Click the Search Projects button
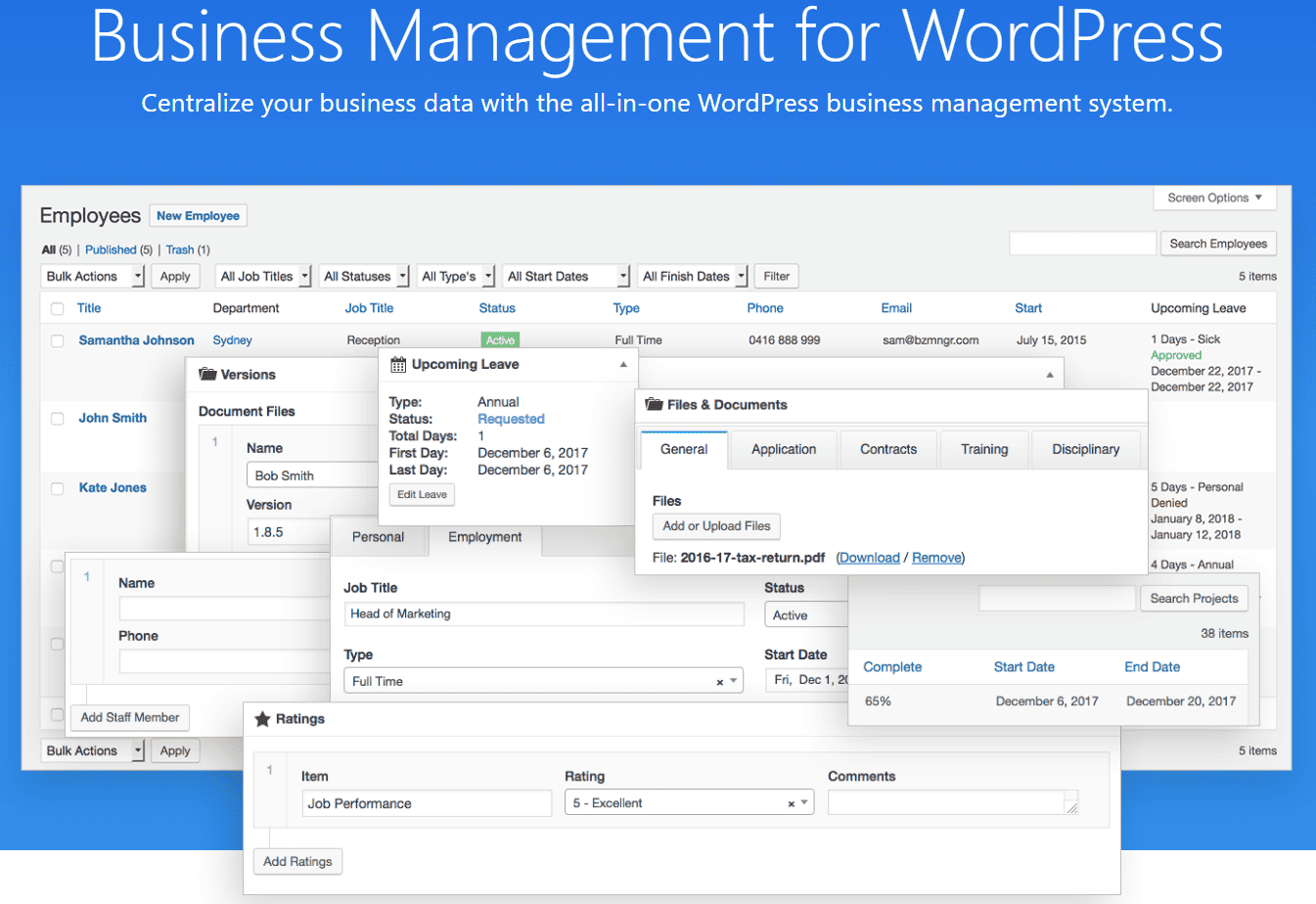The image size is (1316, 904). (1194, 598)
